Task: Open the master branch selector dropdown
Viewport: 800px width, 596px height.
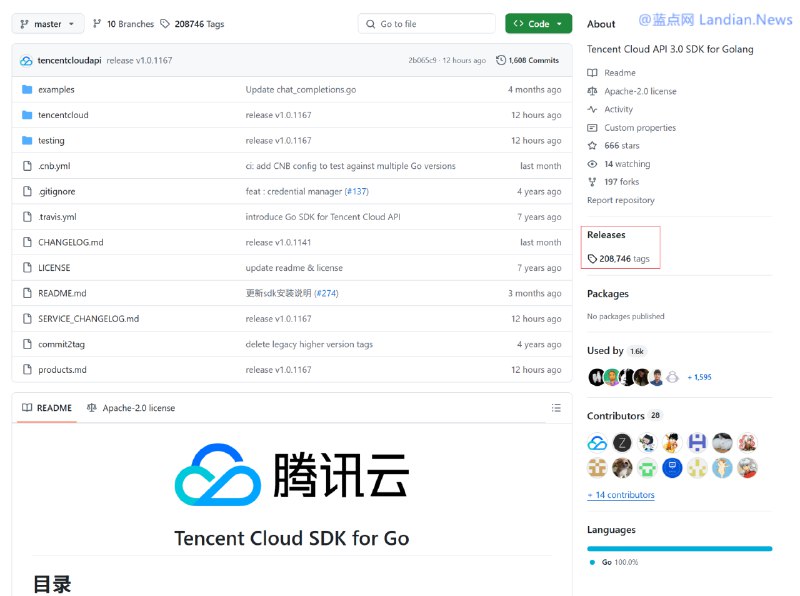Action: click(x=47, y=23)
